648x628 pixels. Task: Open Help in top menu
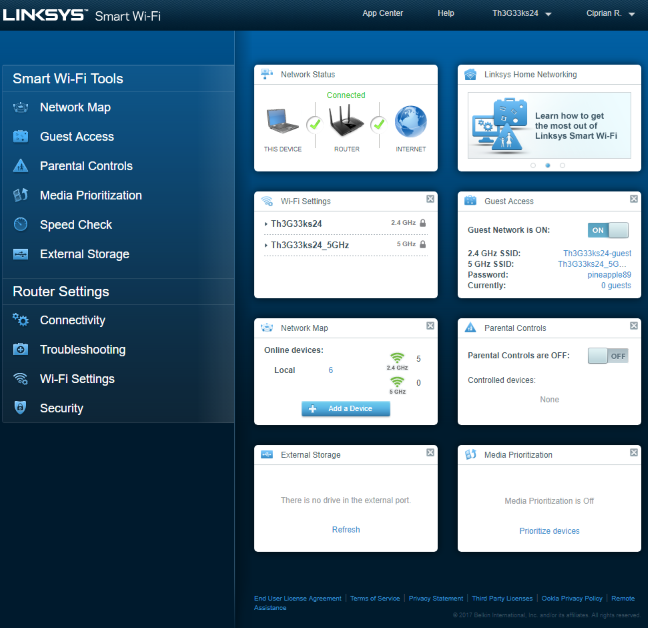[446, 13]
